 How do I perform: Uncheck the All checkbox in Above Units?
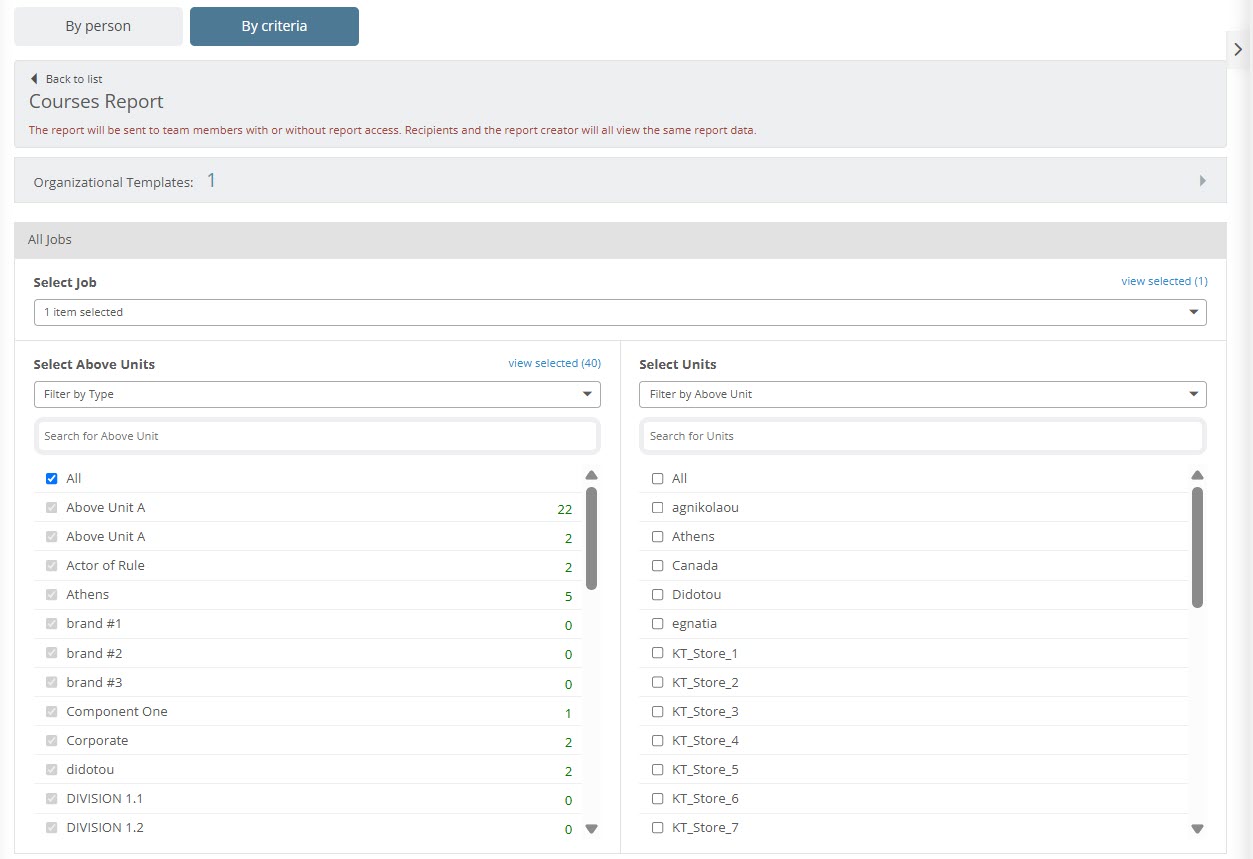(x=52, y=479)
